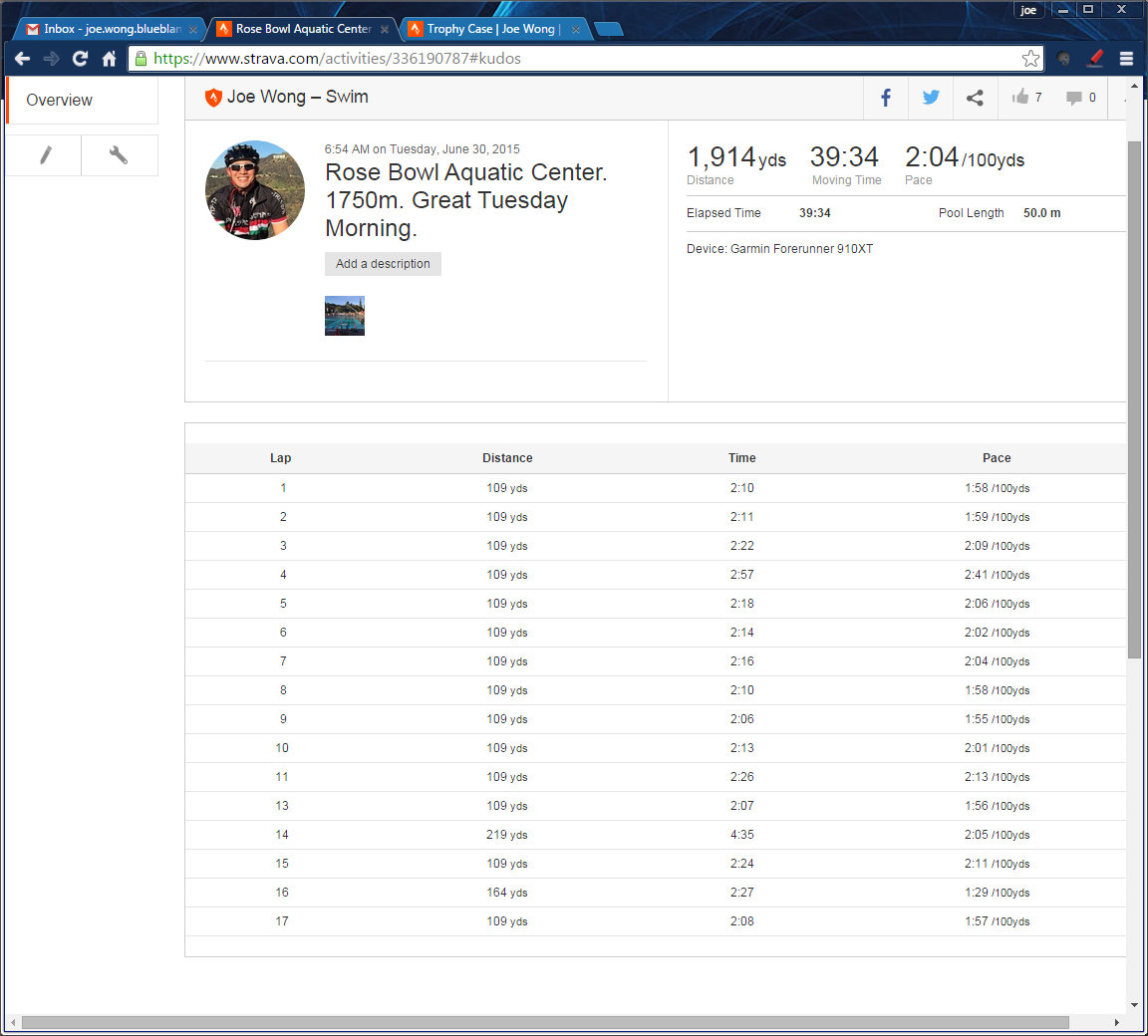The image size is (1148, 1036).
Task: Open Chrome hamburger menu
Action: [1126, 59]
